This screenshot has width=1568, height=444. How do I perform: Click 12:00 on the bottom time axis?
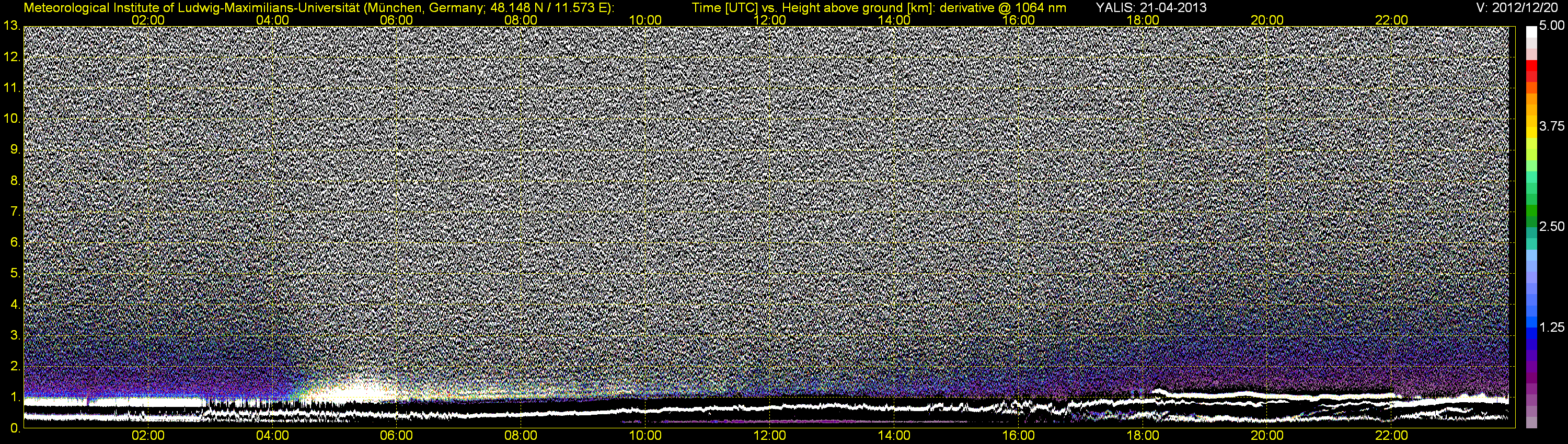coord(769,436)
